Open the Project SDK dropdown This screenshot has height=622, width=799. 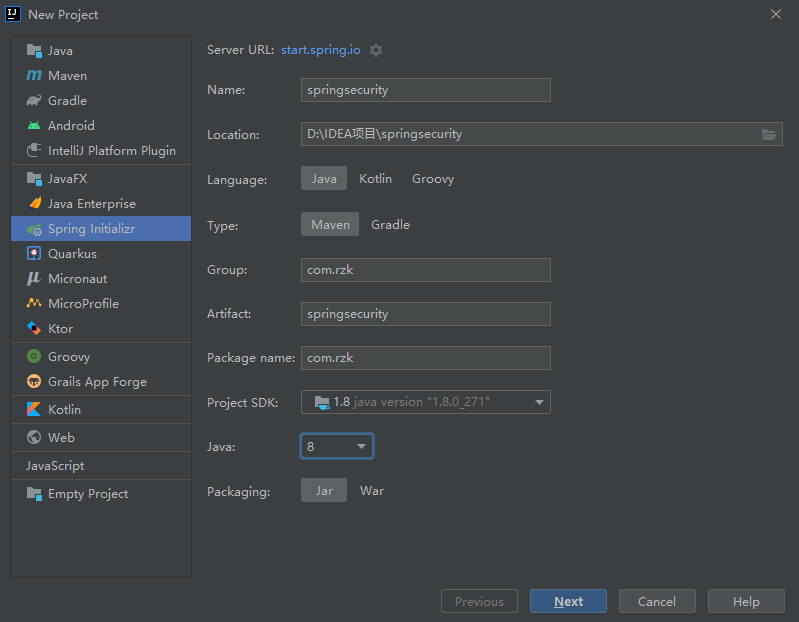(x=426, y=402)
